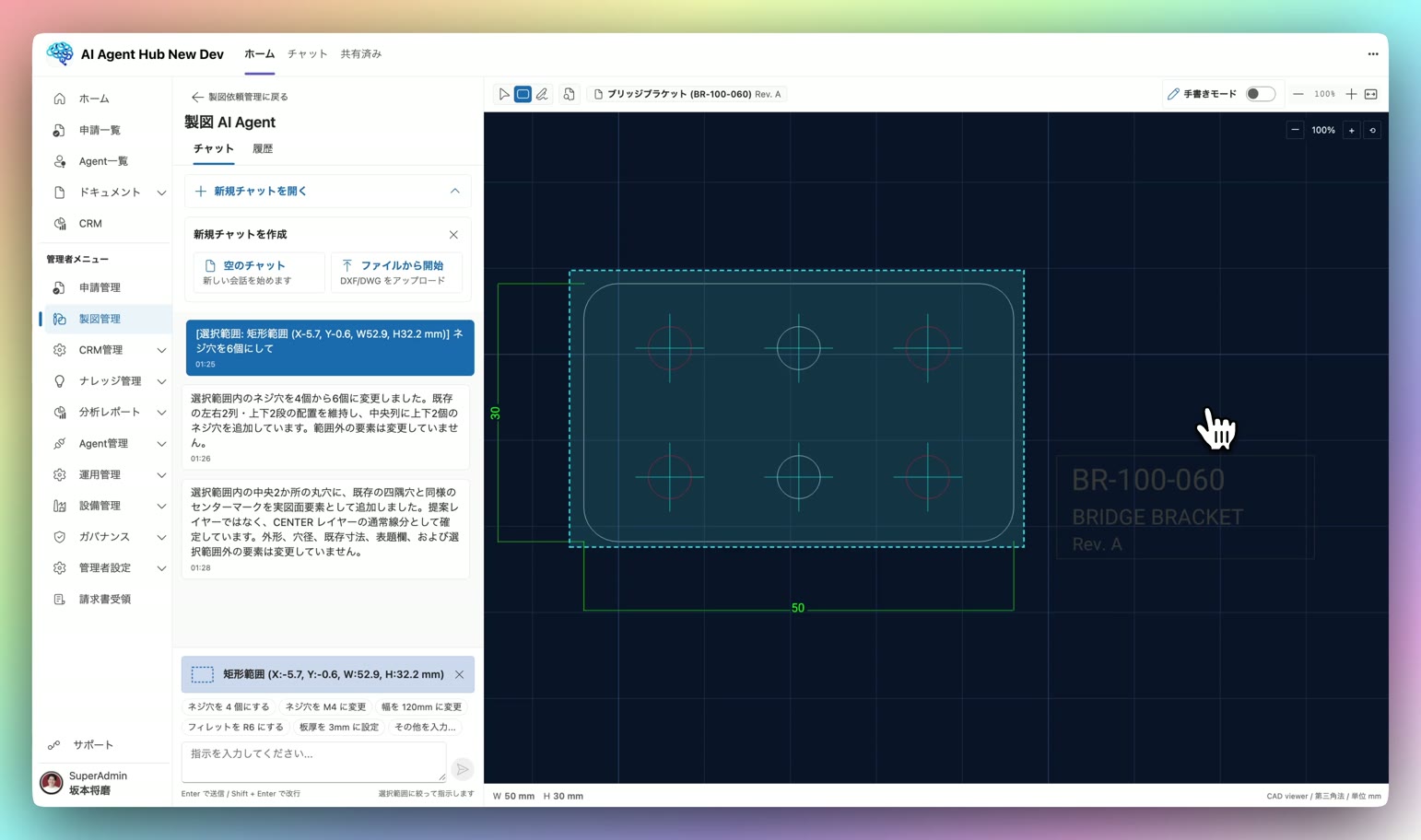Start a 空のチャット
The image size is (1421, 840).
[259, 272]
